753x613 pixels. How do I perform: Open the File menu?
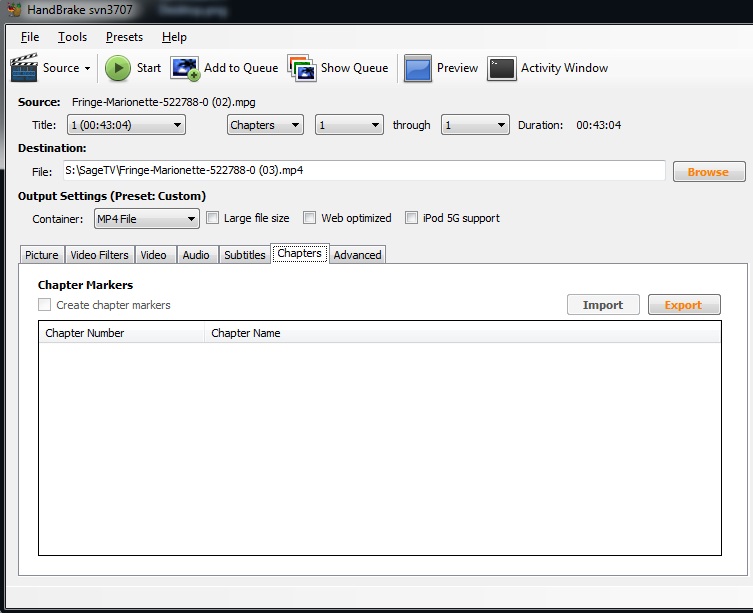click(30, 37)
